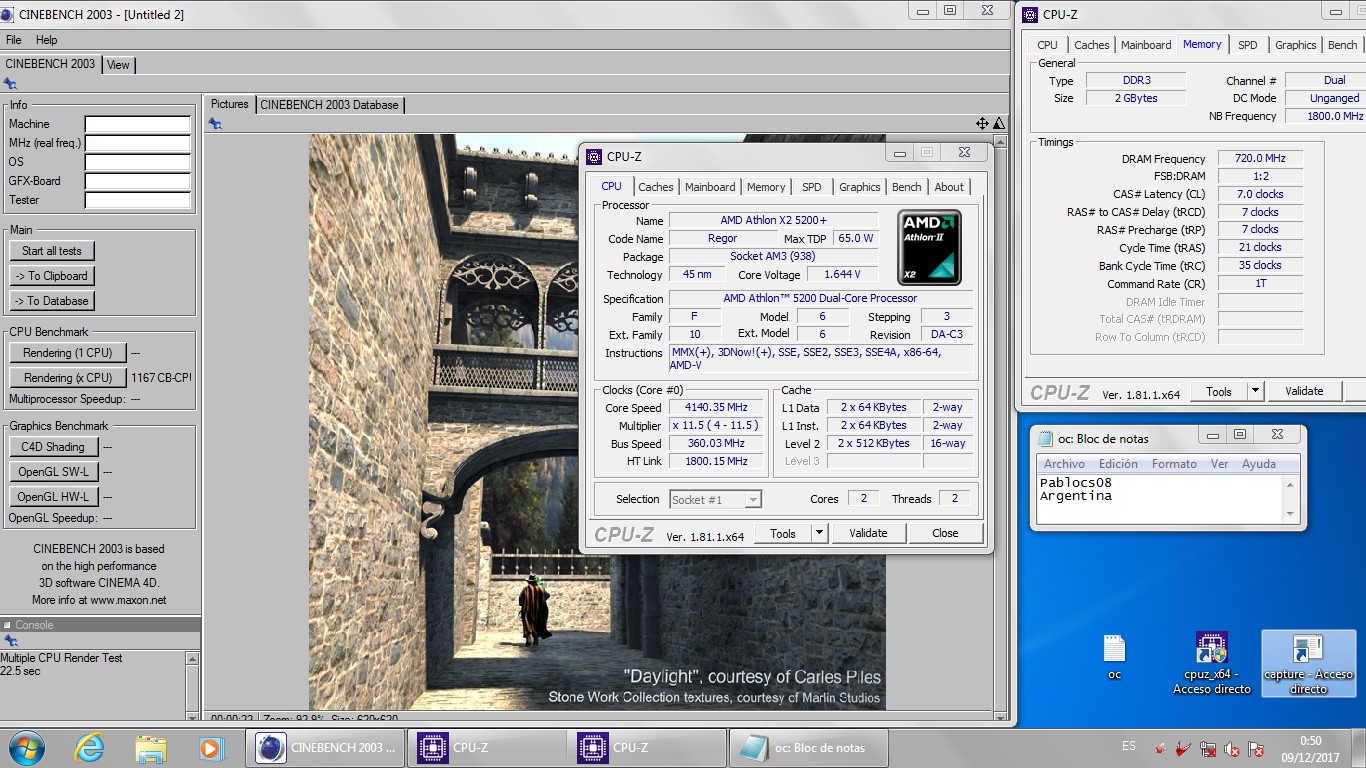Open Windows Media Player from taskbar
Image resolution: width=1366 pixels, height=768 pixels.
212,748
